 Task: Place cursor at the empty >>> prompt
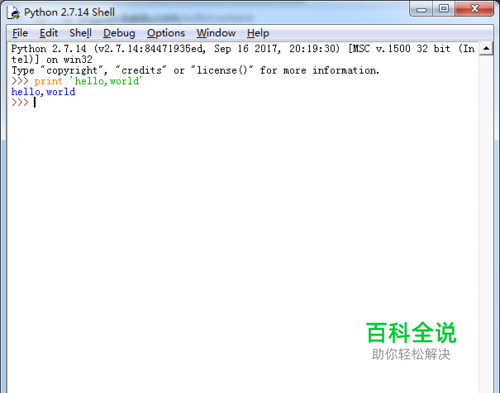[x=35, y=102]
